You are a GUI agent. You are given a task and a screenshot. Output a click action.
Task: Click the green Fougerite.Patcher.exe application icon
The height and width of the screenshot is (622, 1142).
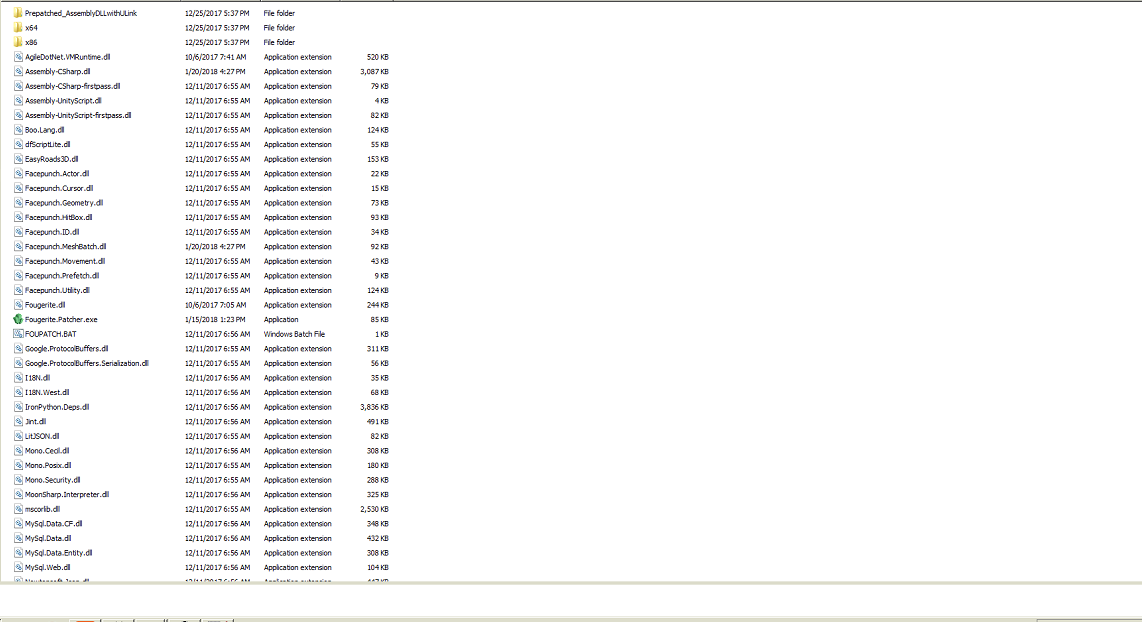[x=18, y=319]
